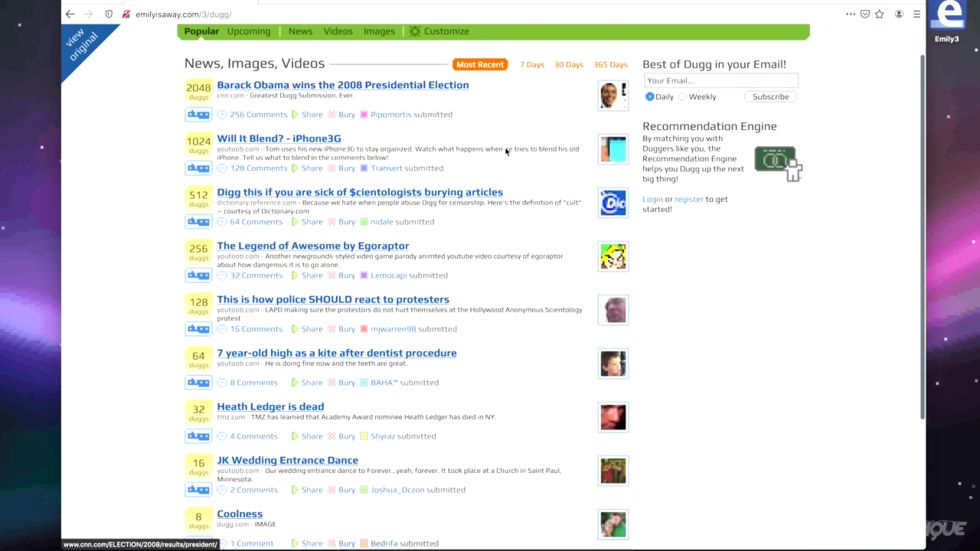980x551 pixels.
Task: Click dugg button for Will It Blend story
Action: pos(198,168)
